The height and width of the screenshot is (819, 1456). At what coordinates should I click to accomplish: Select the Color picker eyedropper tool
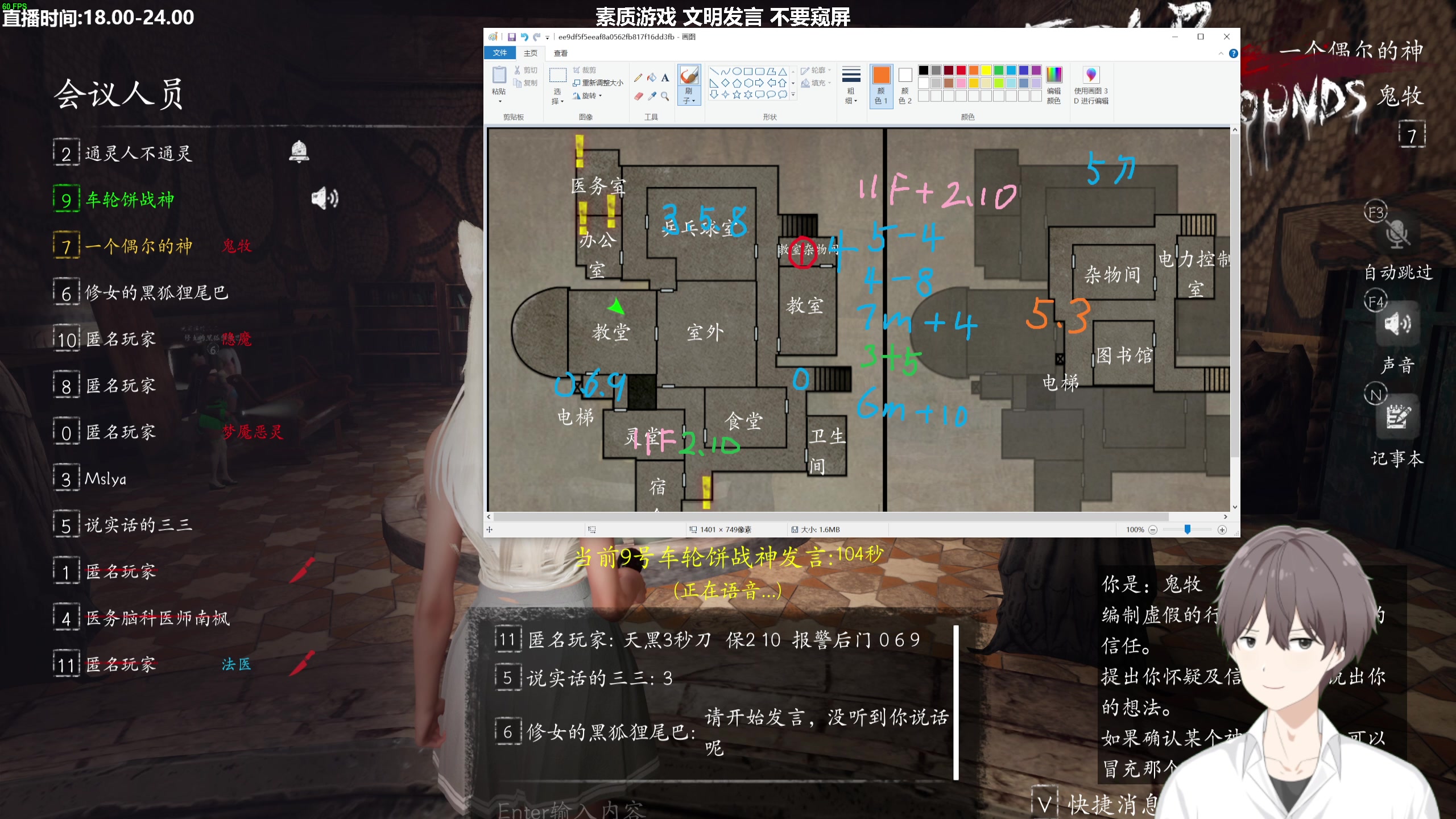pyautogui.click(x=652, y=96)
